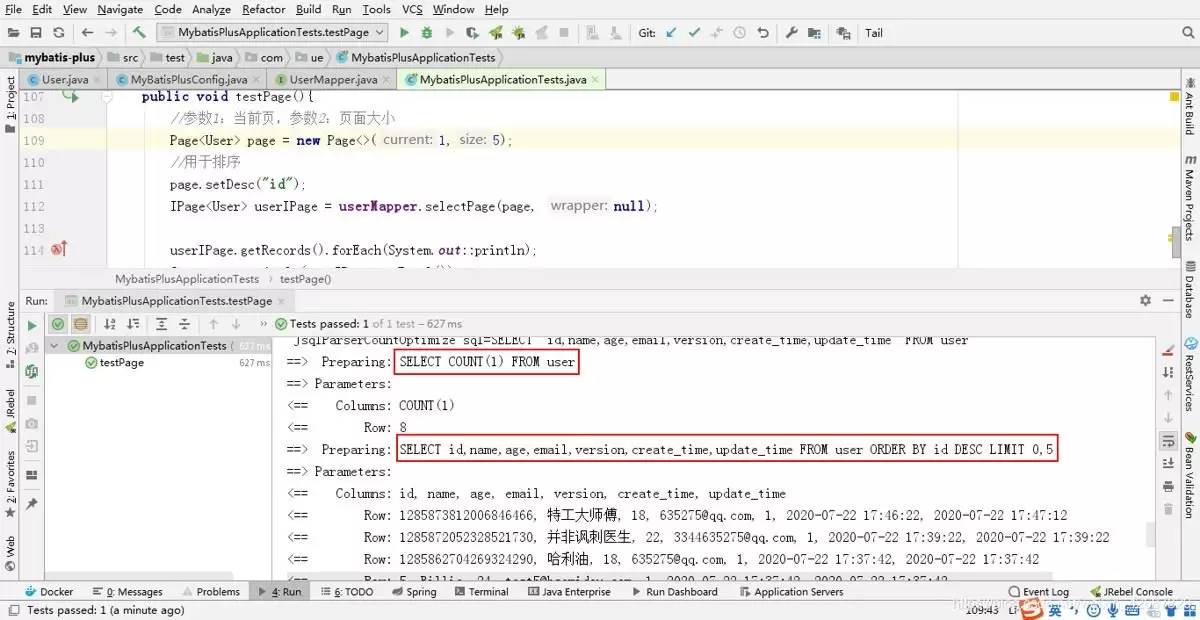Viewport: 1200px width, 620px height.
Task: Click the print icon in console sidebar
Action: pos(1168,485)
